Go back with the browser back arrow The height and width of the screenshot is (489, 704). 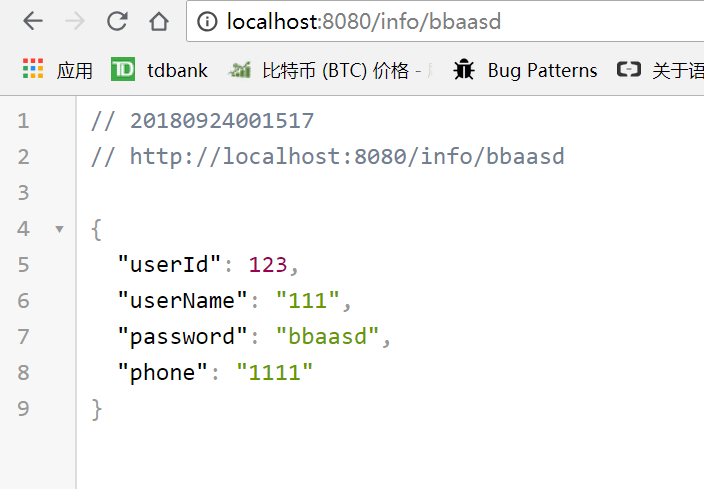click(33, 21)
